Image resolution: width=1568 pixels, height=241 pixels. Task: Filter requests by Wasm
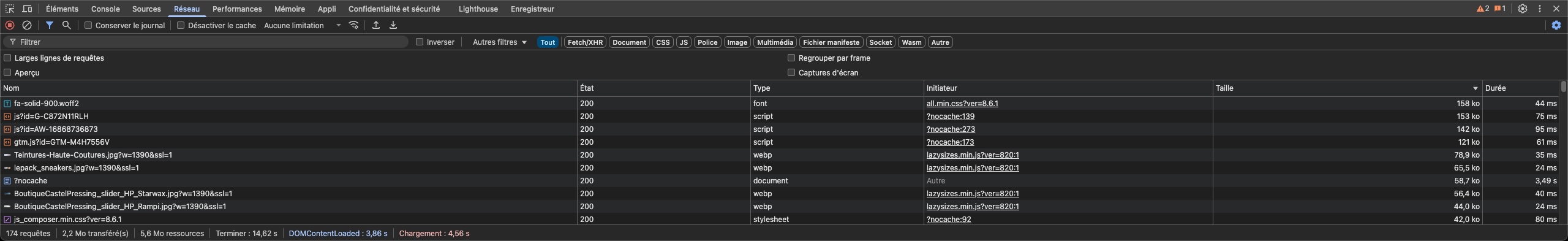(x=911, y=42)
